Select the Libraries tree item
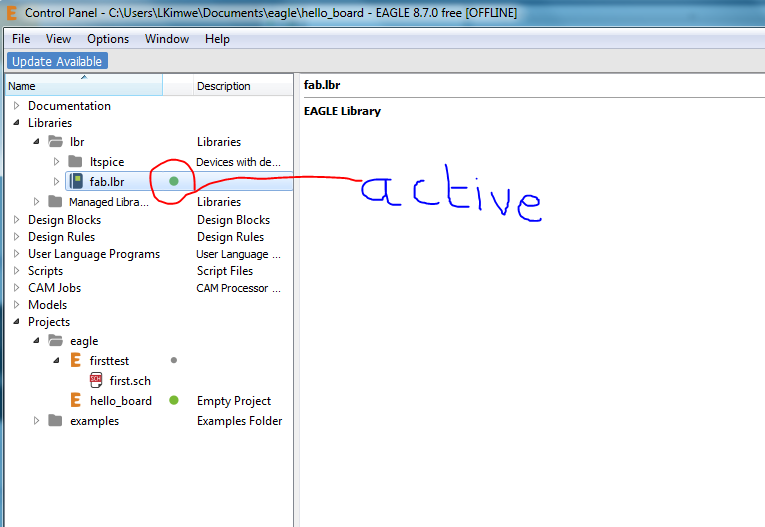Screen dimensions: 765x527 (50, 123)
